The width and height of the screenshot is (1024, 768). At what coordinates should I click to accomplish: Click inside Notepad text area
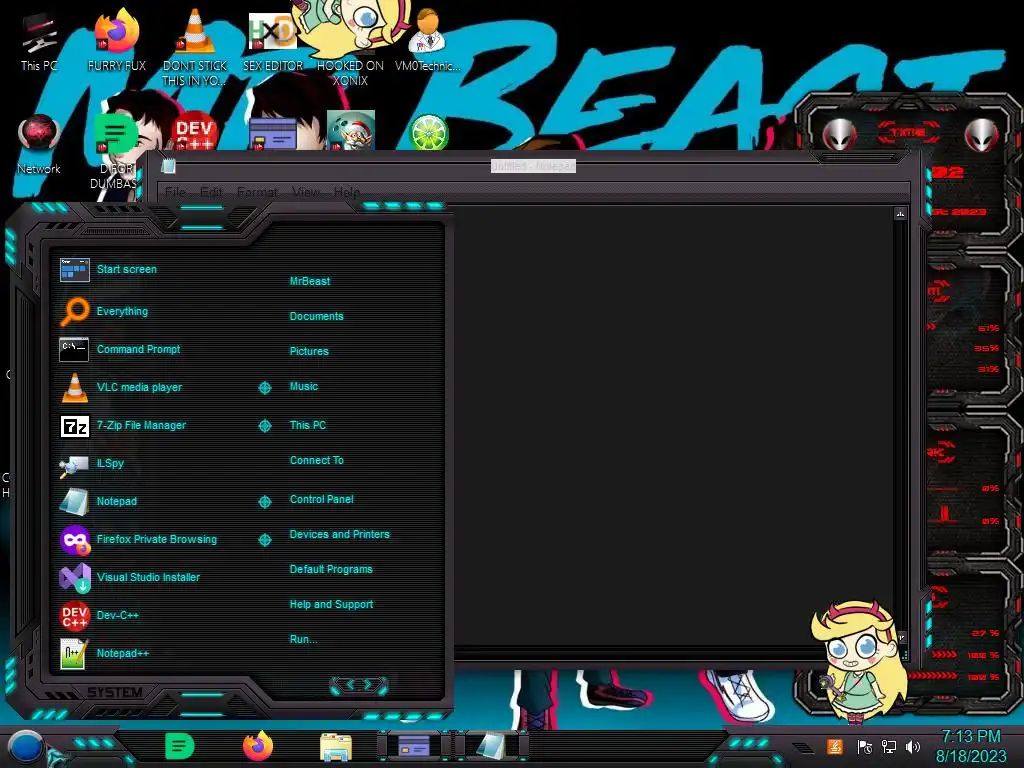click(673, 424)
